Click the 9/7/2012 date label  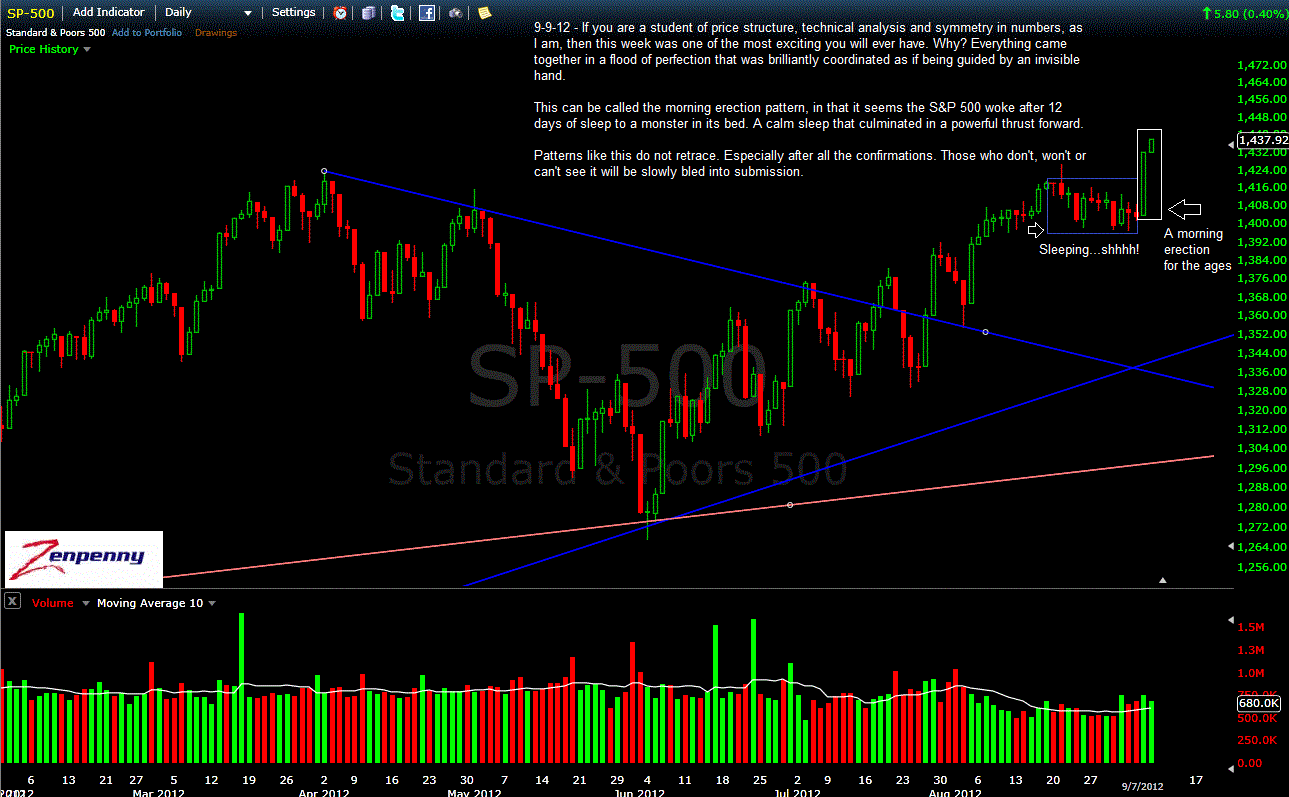coord(1141,787)
